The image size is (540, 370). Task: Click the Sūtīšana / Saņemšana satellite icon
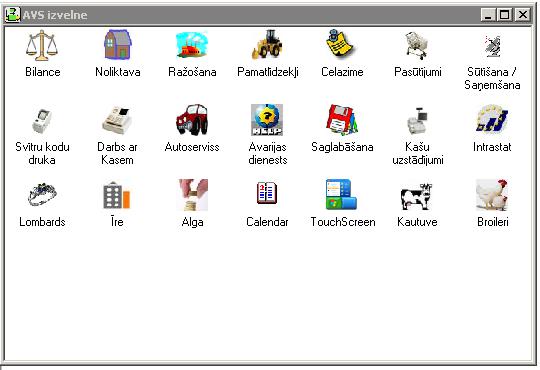(x=492, y=45)
